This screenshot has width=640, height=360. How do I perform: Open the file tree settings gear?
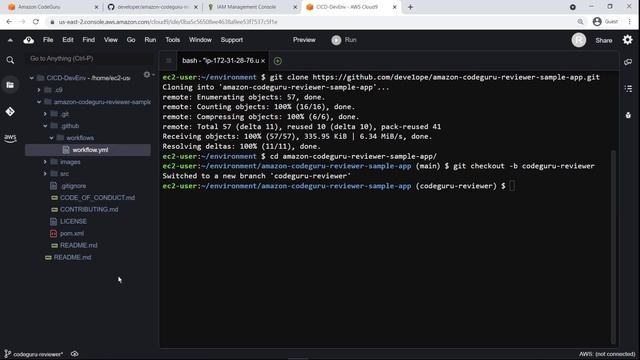(x=147, y=75)
